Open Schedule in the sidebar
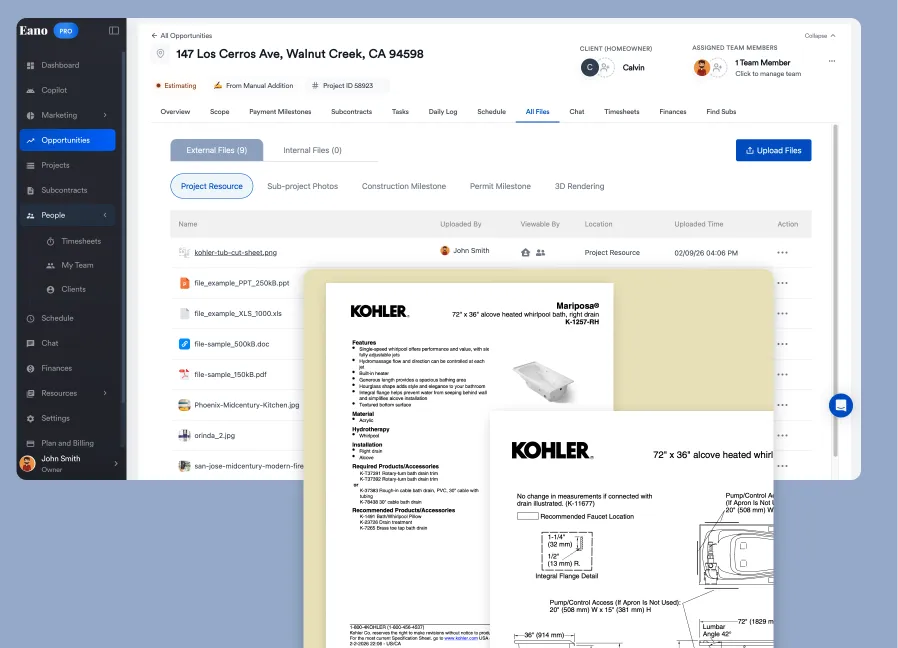 pyautogui.click(x=57, y=318)
